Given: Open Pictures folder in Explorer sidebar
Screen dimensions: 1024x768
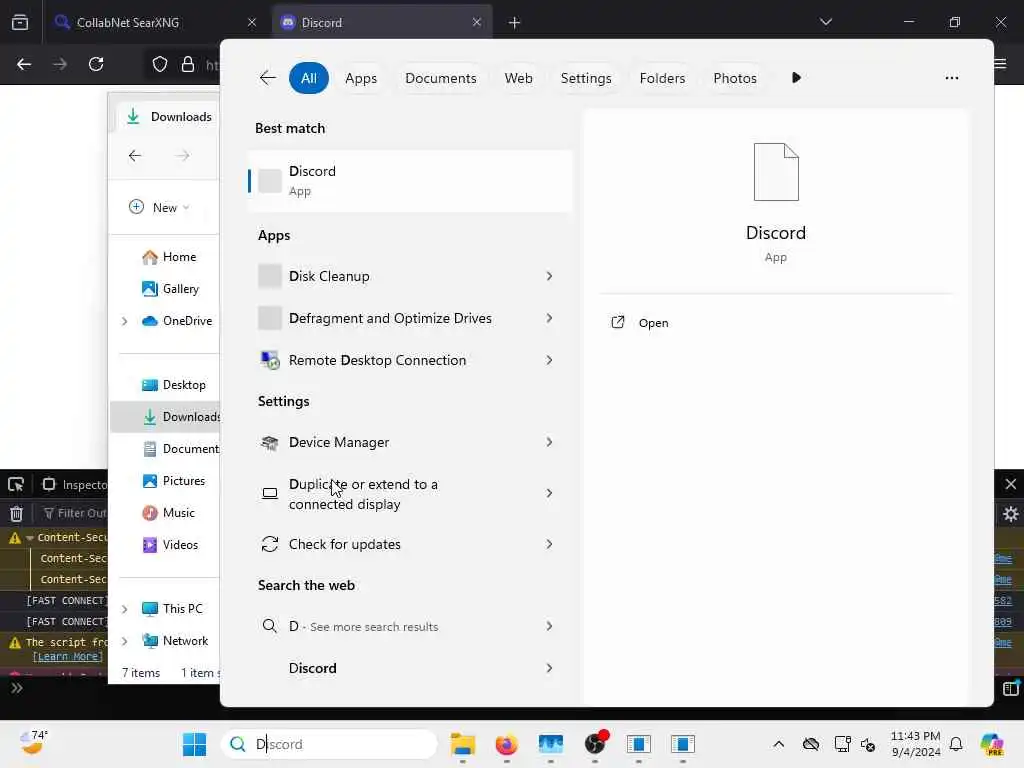Looking at the screenshot, I should tap(174, 481).
